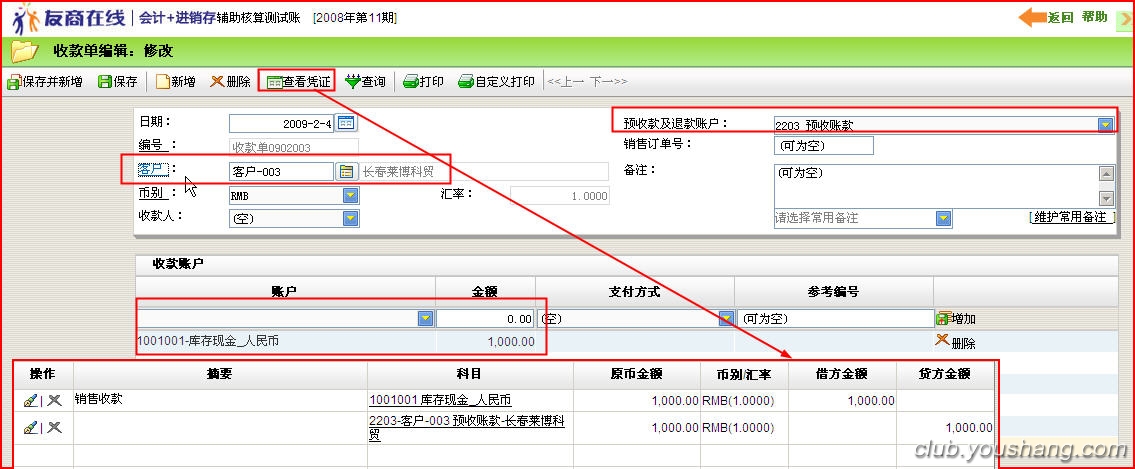Click the 编号 label
1135x469 pixels.
pos(152,145)
